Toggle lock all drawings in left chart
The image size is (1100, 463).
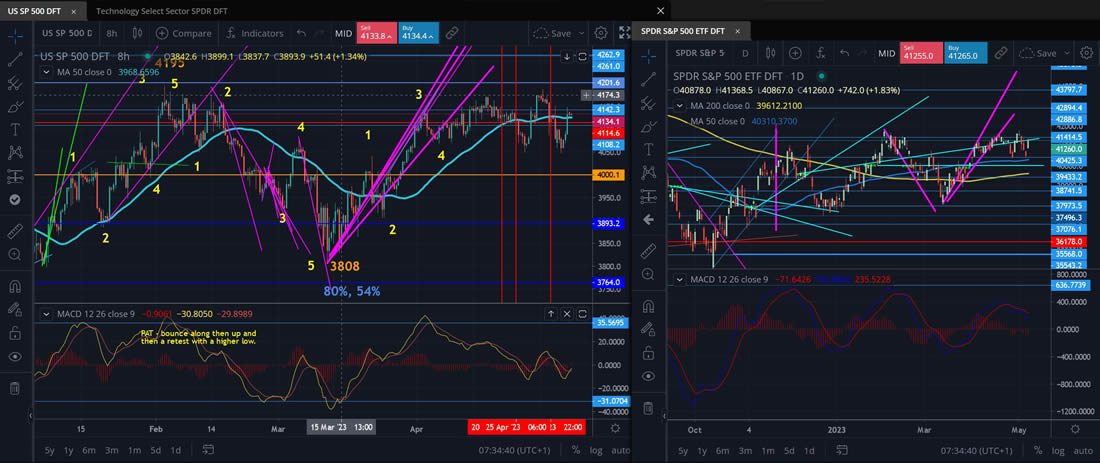(x=15, y=333)
